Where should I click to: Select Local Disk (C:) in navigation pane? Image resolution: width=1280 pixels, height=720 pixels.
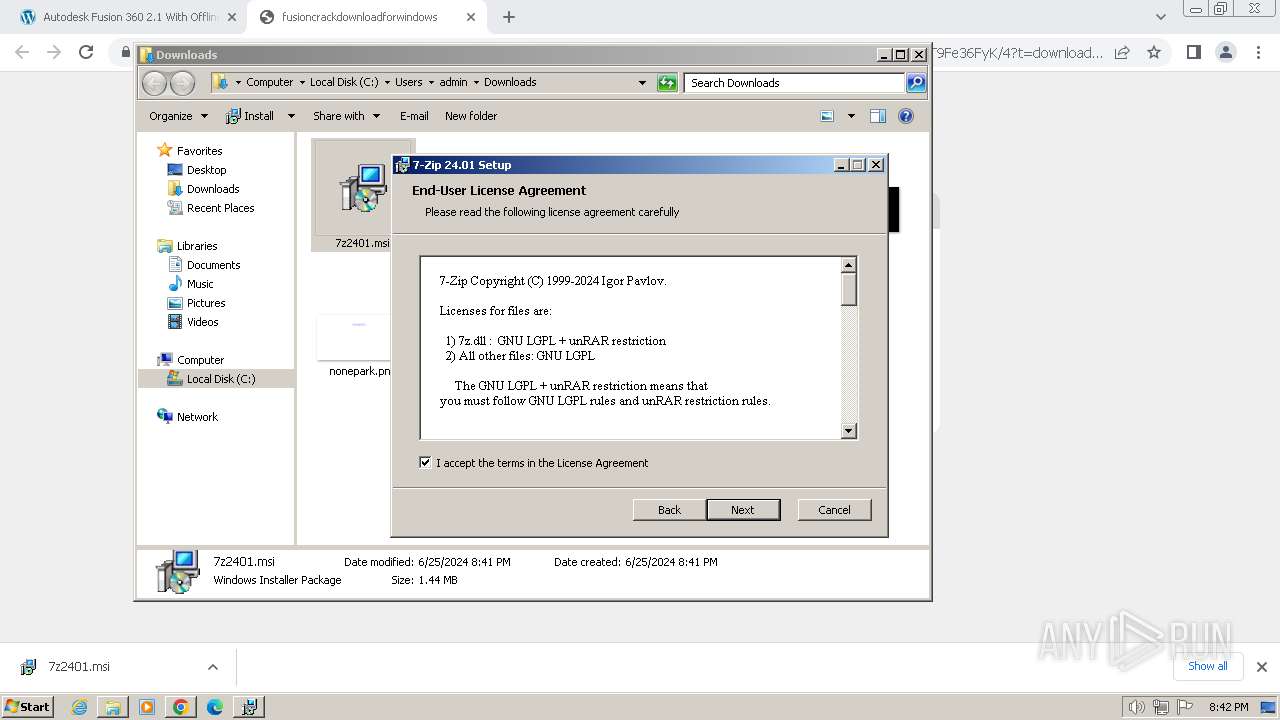pos(220,379)
